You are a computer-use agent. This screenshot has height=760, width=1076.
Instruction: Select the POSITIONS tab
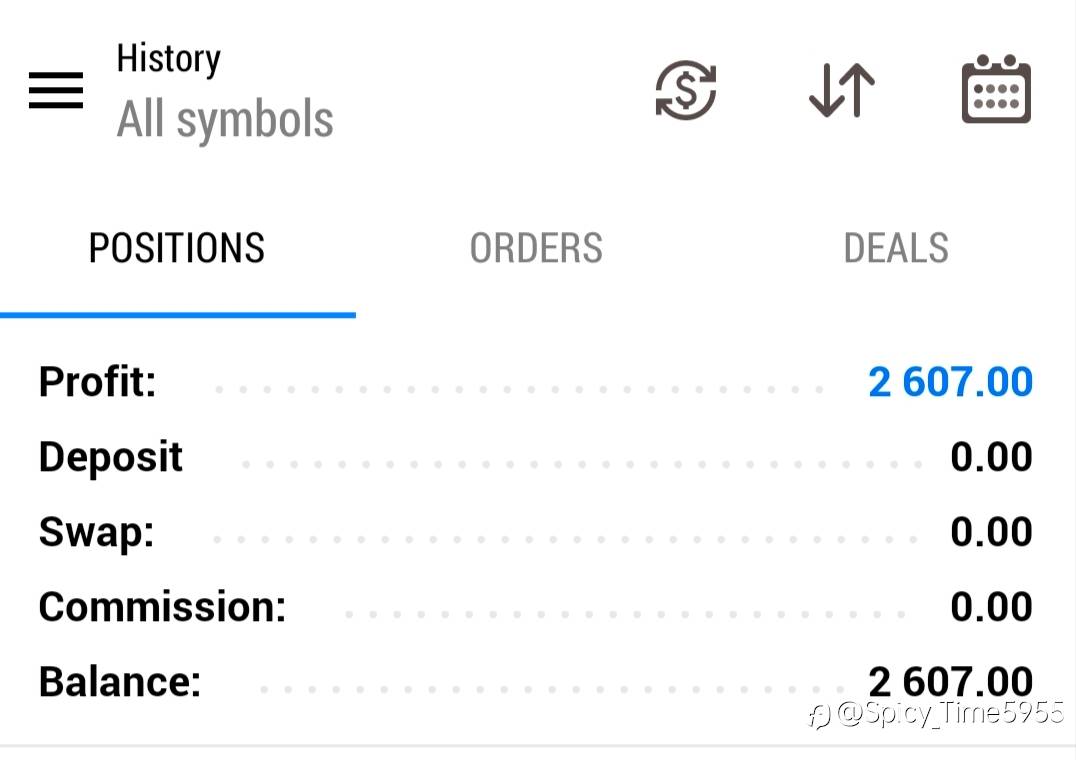point(177,248)
